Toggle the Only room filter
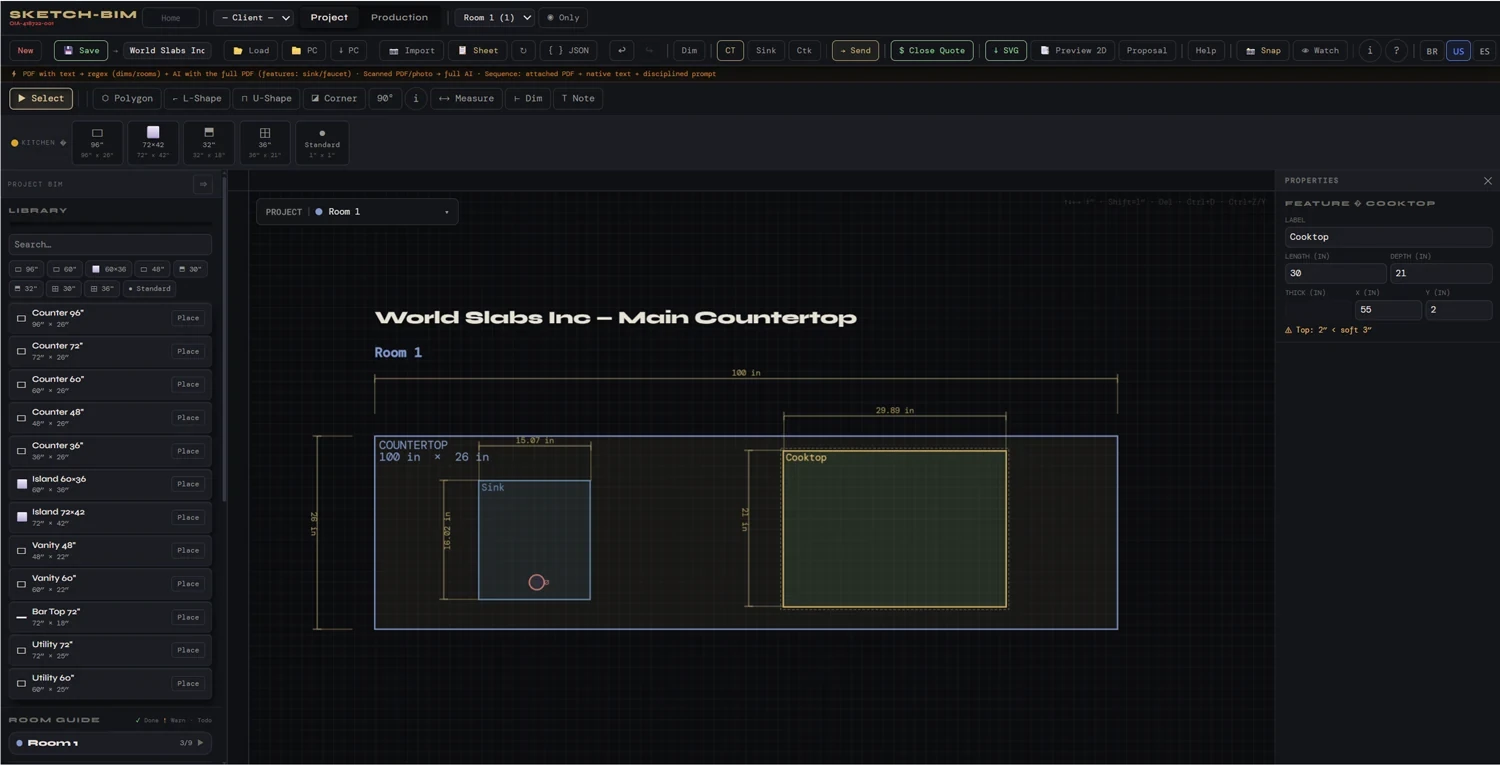This screenshot has width=1500, height=765. click(563, 18)
